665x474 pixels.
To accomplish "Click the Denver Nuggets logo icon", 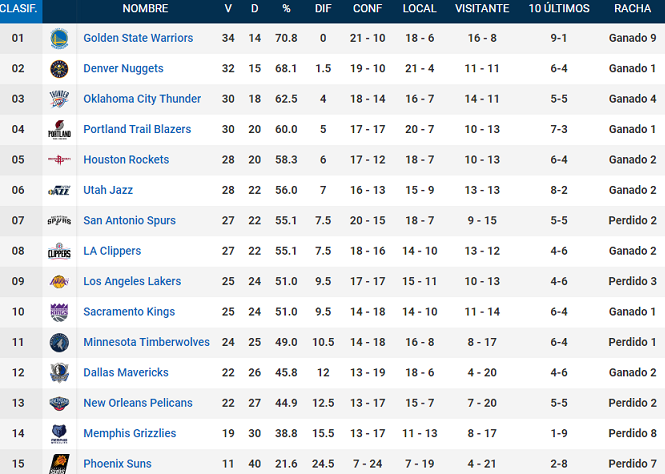I will [59, 69].
